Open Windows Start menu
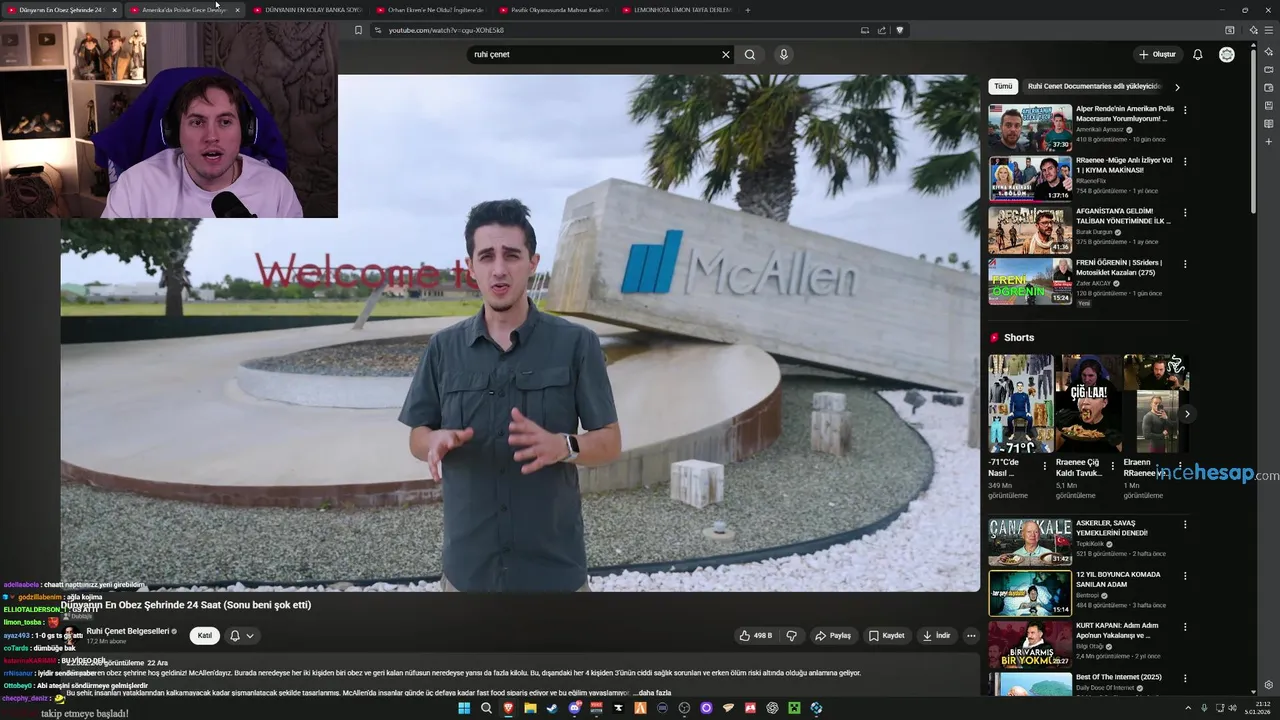The width and height of the screenshot is (1280, 720). coord(464,708)
